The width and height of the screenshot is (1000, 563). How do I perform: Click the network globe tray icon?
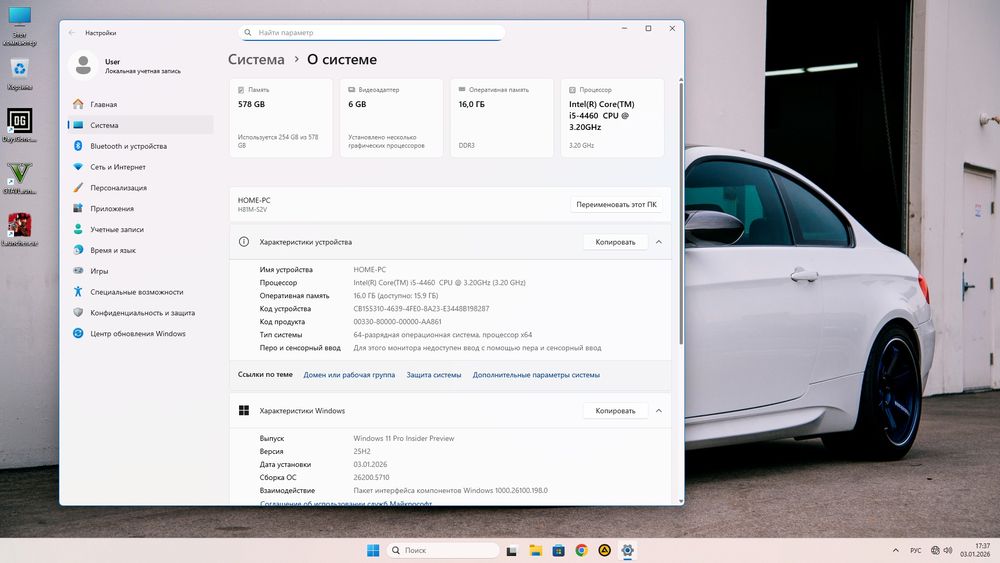935,550
